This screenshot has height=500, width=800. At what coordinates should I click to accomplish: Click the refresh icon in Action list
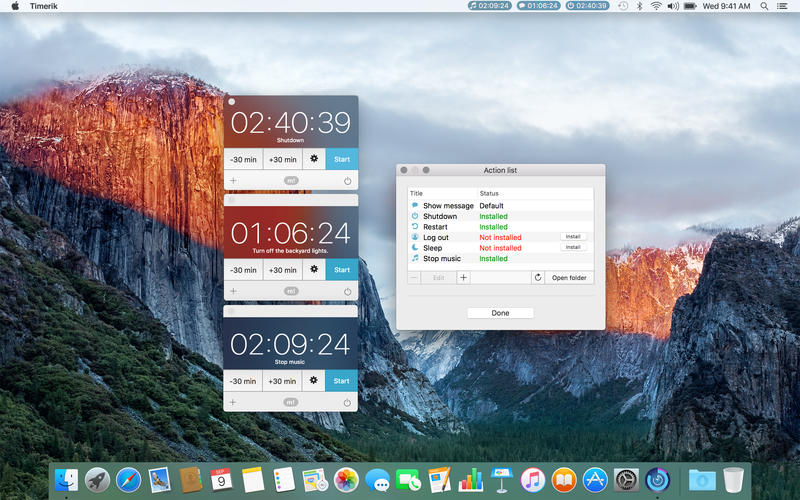[x=537, y=277]
